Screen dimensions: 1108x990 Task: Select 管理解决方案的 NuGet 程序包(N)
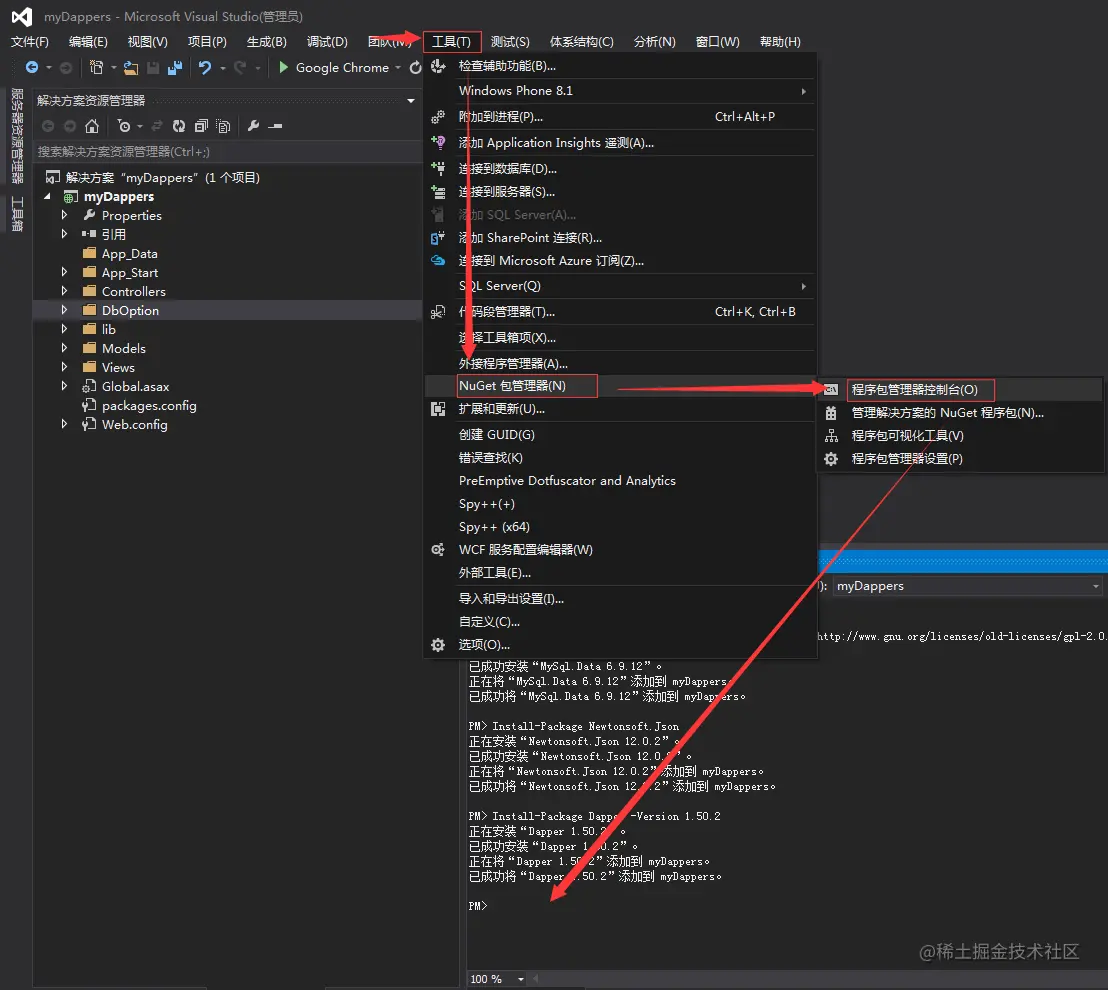point(961,413)
